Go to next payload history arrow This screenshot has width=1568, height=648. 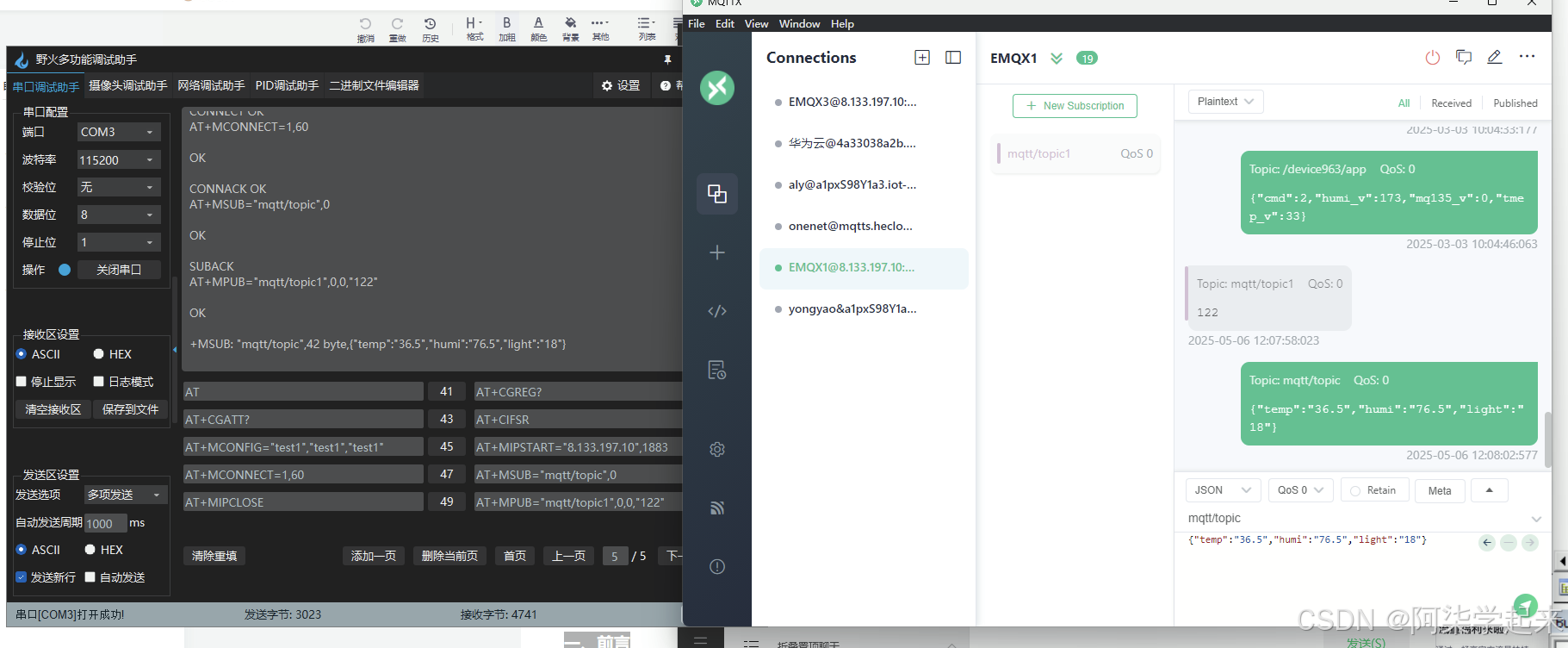click(x=1530, y=543)
